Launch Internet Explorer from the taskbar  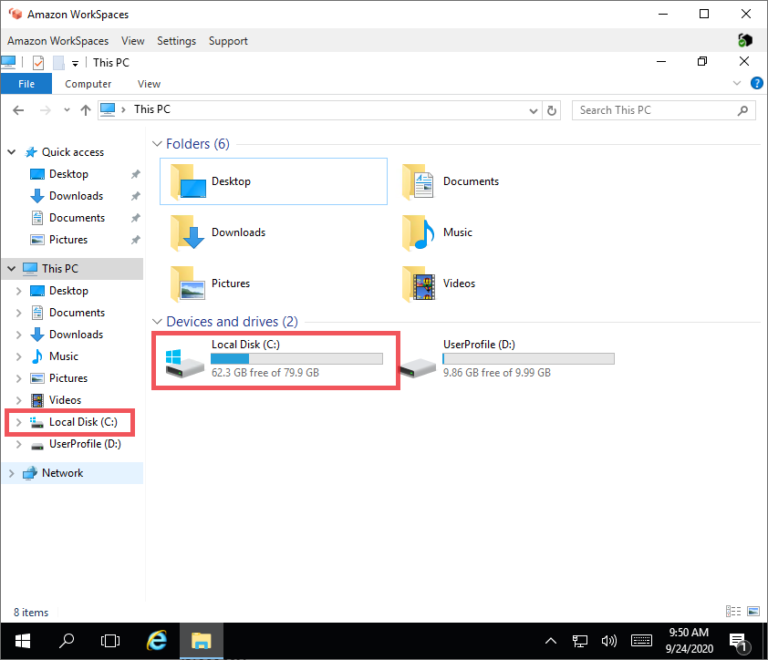pyautogui.click(x=156, y=640)
